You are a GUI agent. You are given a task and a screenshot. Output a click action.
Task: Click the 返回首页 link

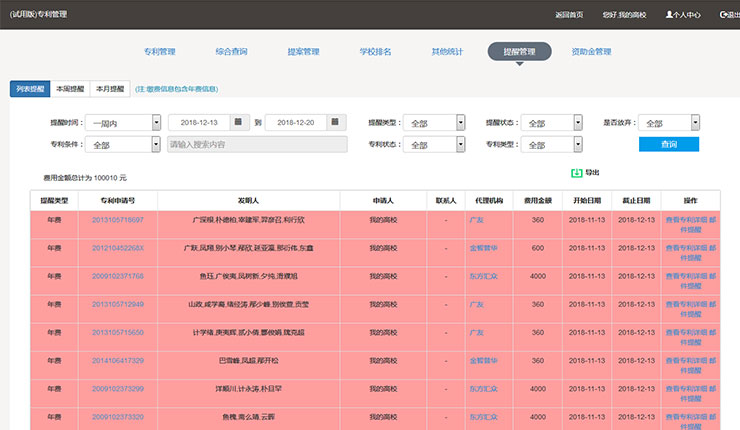click(570, 16)
